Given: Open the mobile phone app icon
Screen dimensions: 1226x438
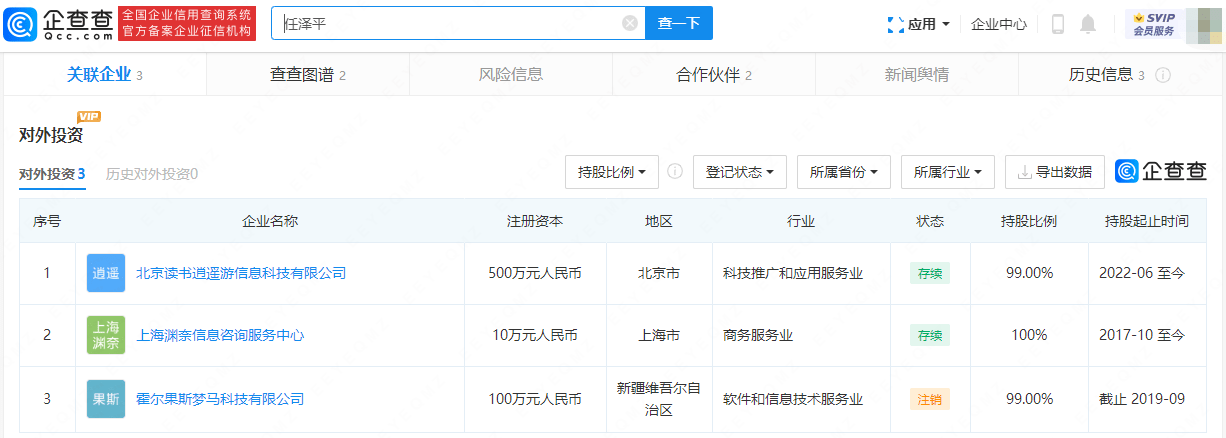Looking at the screenshot, I should 1058,24.
